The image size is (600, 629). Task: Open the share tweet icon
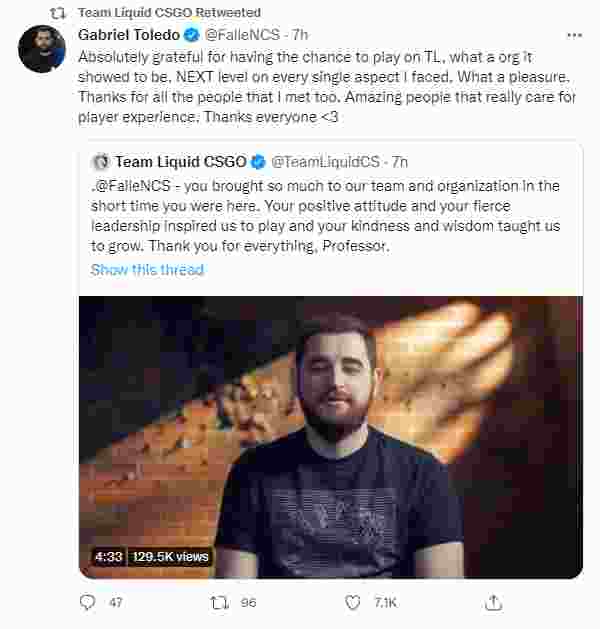coord(492,603)
